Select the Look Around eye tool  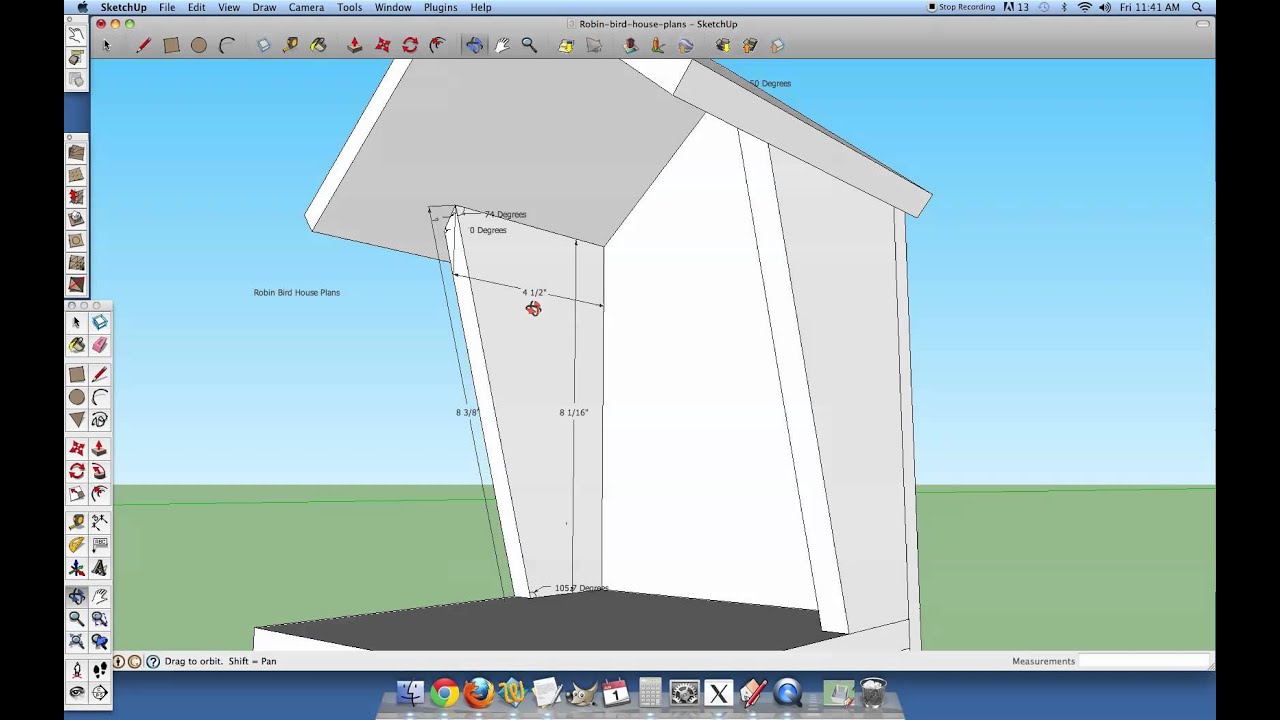(76, 693)
